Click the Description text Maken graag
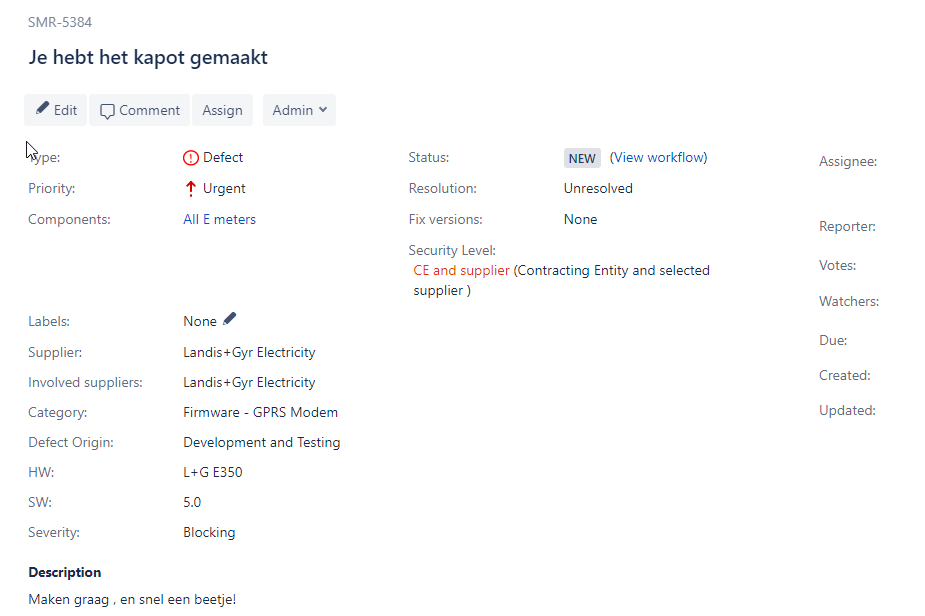925x616 pixels. [68, 599]
